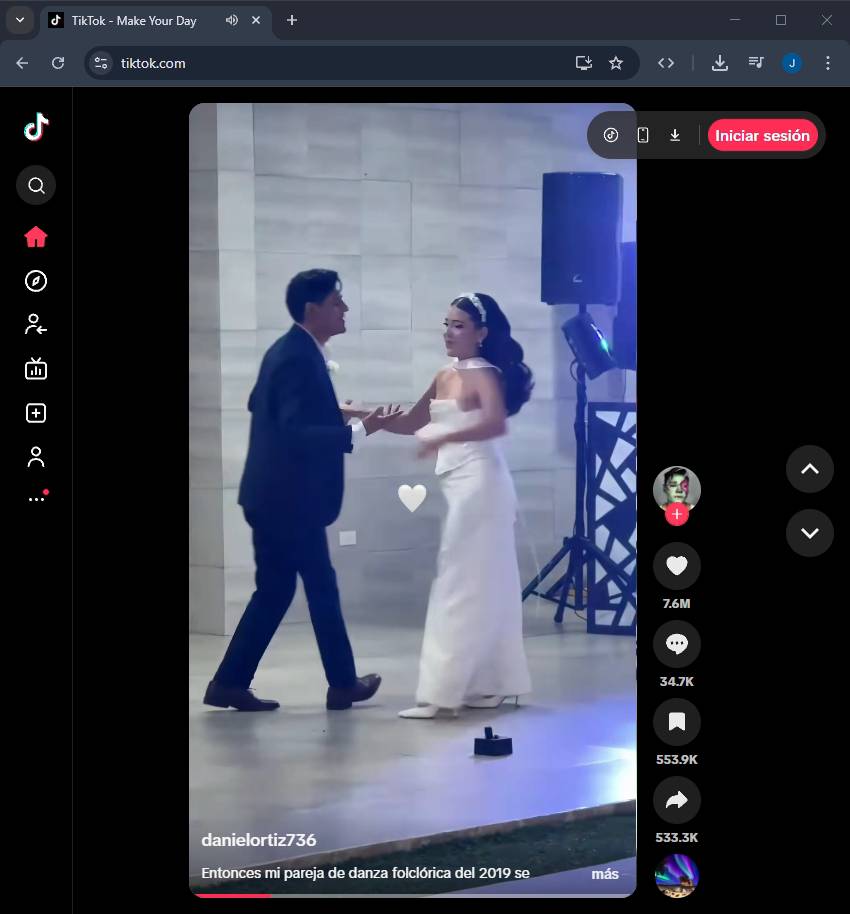Click the Iniciar sesión button
Image resolution: width=850 pixels, height=914 pixels.
pos(762,135)
